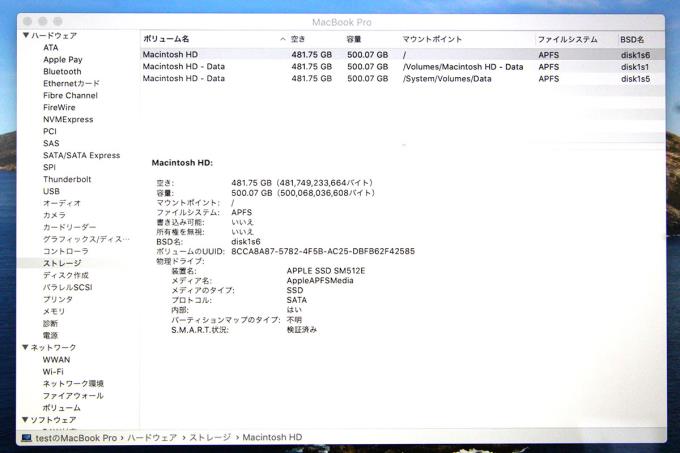Collapse the ネットワーク section triangle
The height and width of the screenshot is (453, 680).
point(26,347)
